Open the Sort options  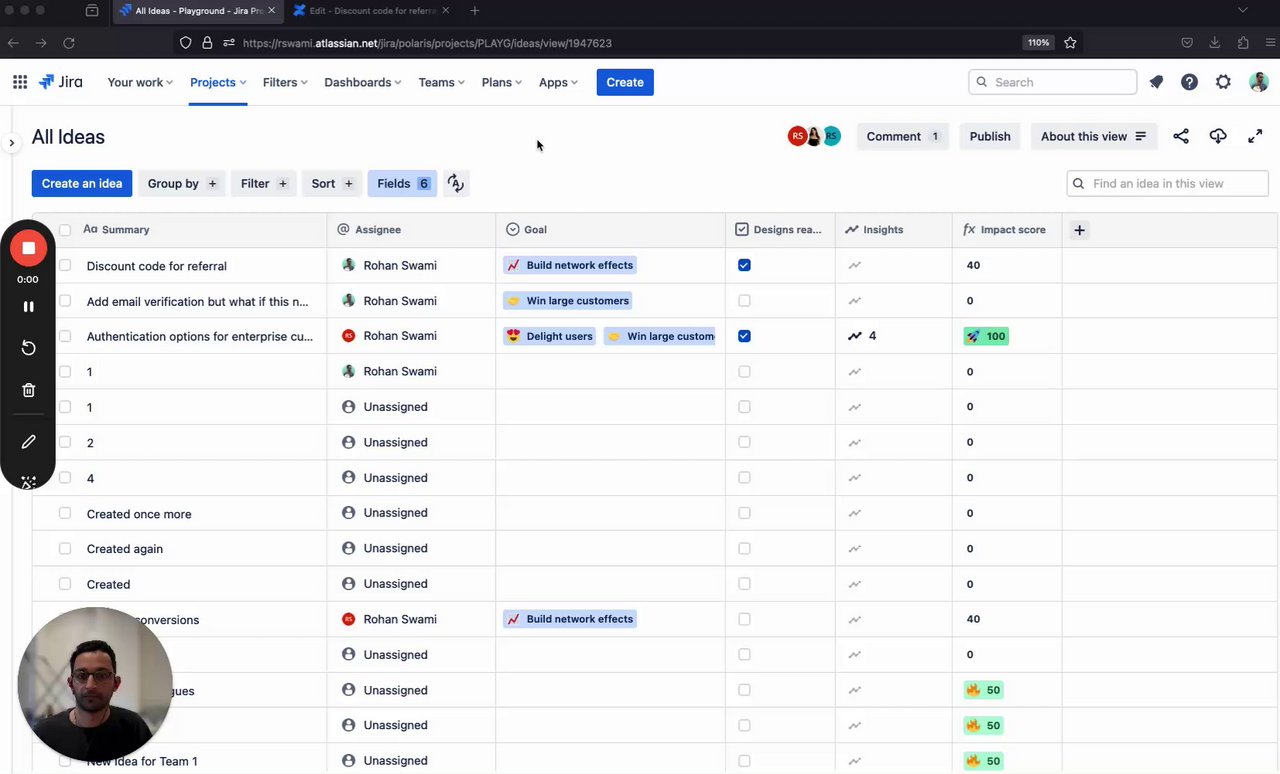(332, 183)
